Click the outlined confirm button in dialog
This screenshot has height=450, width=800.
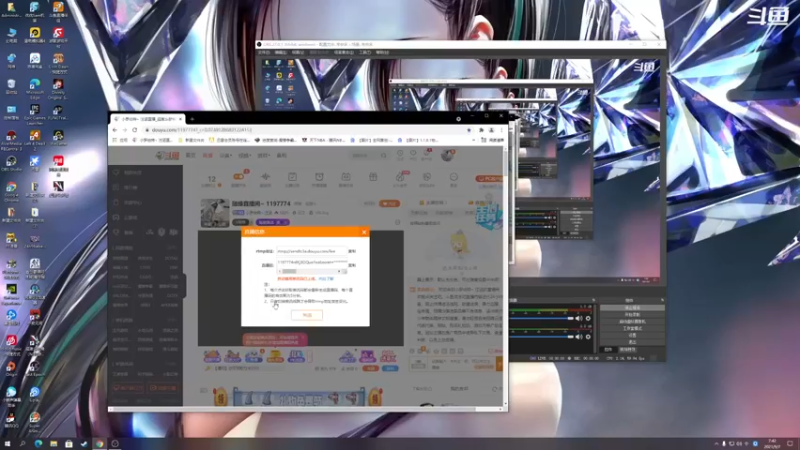[x=307, y=315]
